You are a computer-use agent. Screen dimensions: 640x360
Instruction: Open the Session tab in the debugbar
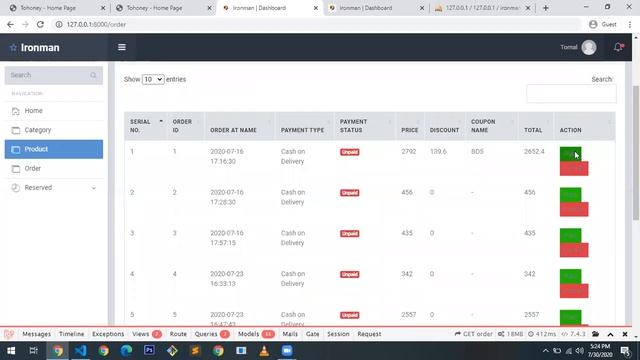338,334
